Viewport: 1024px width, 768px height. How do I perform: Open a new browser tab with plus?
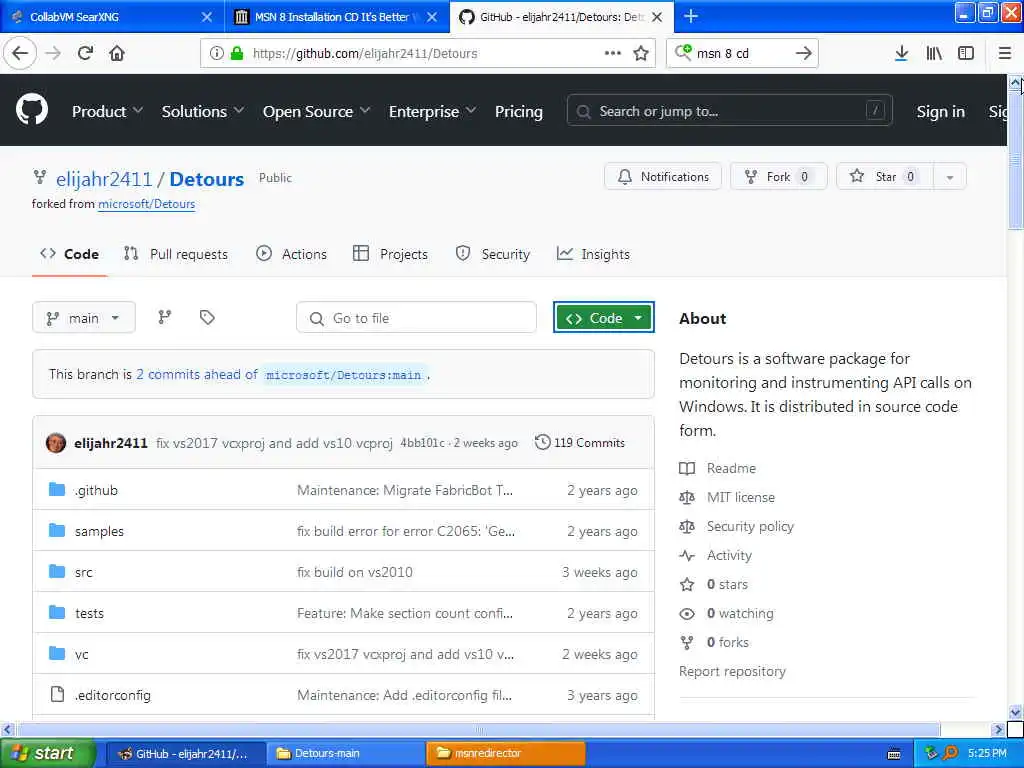click(690, 16)
